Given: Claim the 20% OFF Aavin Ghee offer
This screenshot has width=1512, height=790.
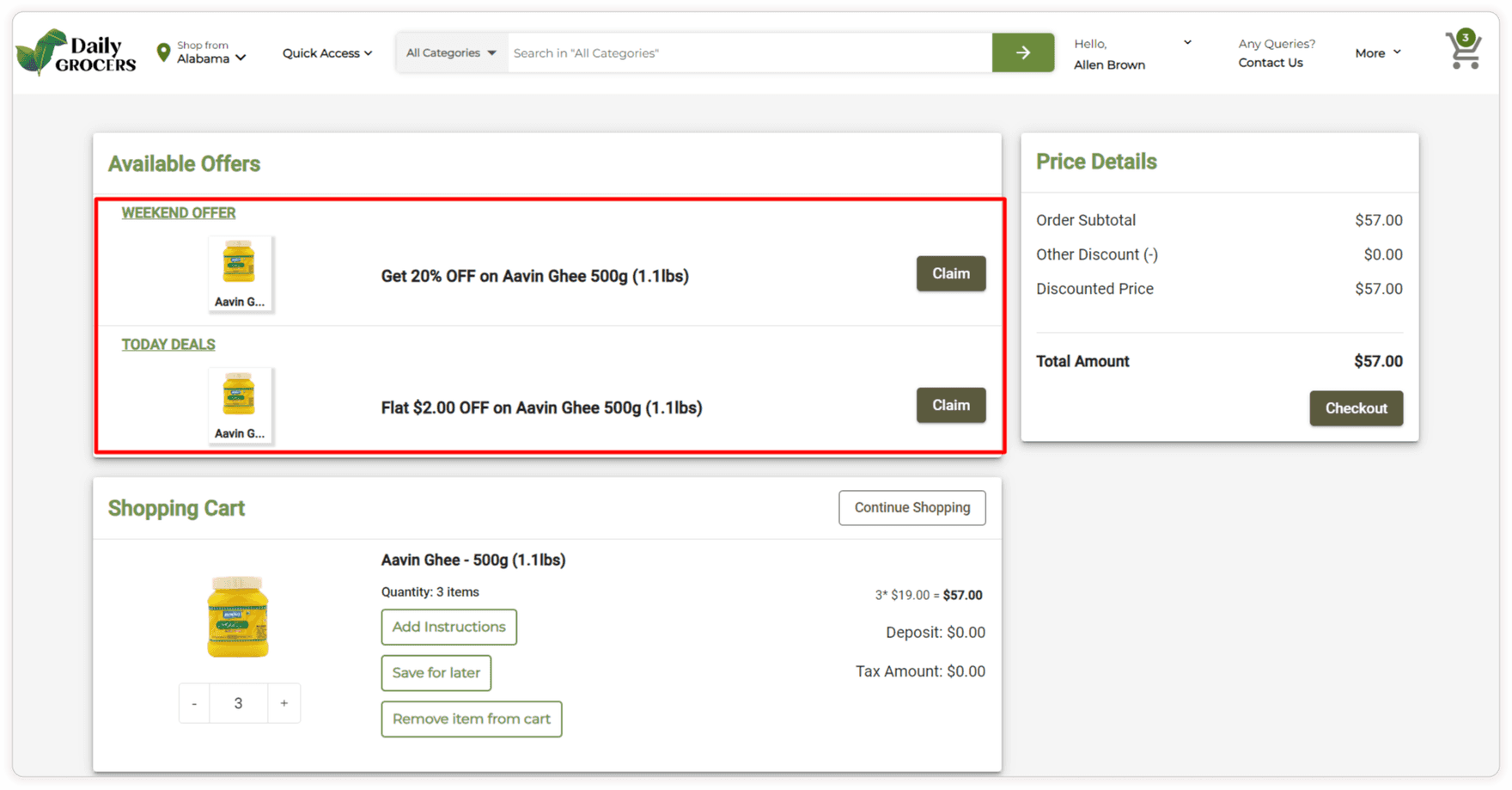Looking at the screenshot, I should coord(951,273).
